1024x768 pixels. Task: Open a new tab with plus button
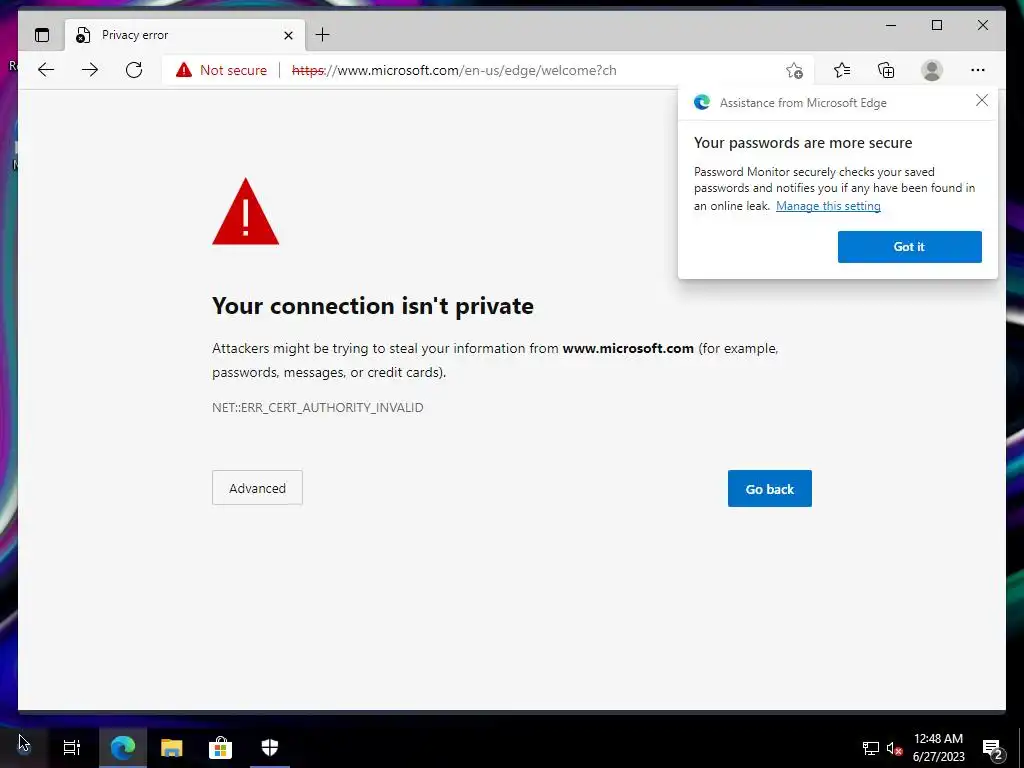[x=323, y=35]
